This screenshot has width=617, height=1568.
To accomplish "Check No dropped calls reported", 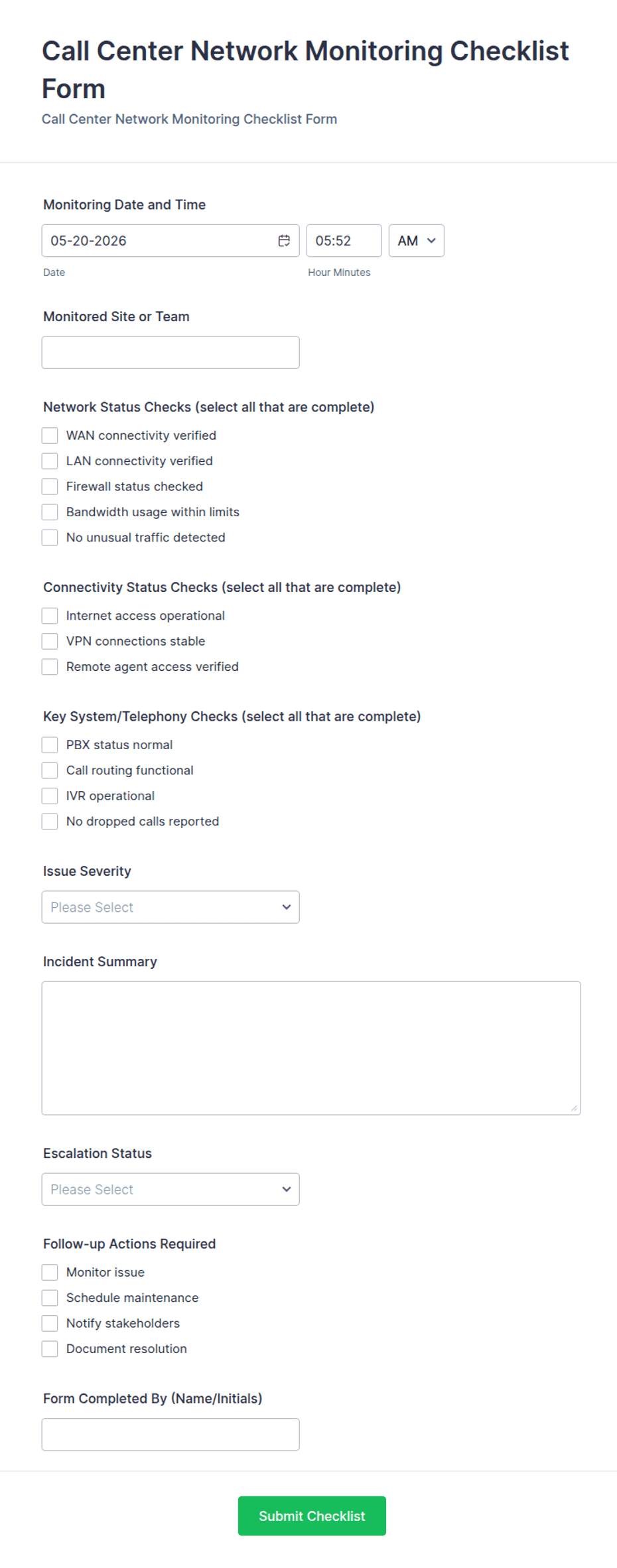I will tap(50, 821).
